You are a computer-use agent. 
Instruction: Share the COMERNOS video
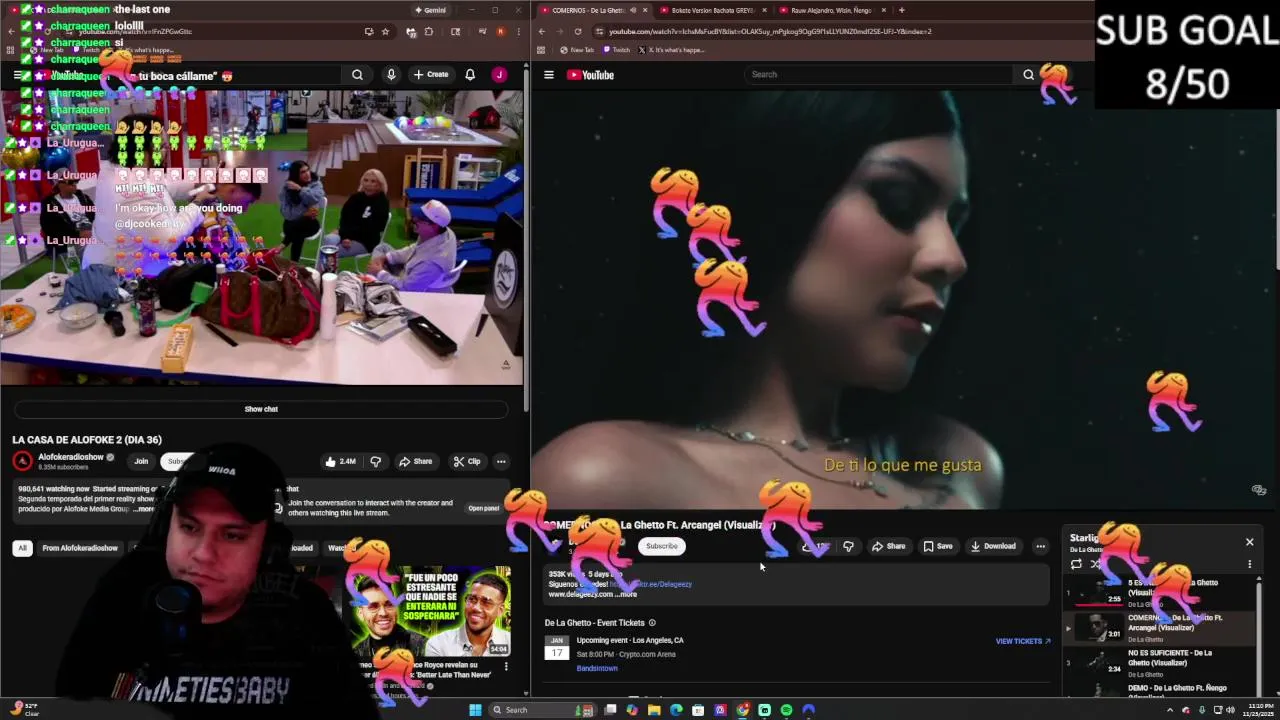(x=888, y=546)
